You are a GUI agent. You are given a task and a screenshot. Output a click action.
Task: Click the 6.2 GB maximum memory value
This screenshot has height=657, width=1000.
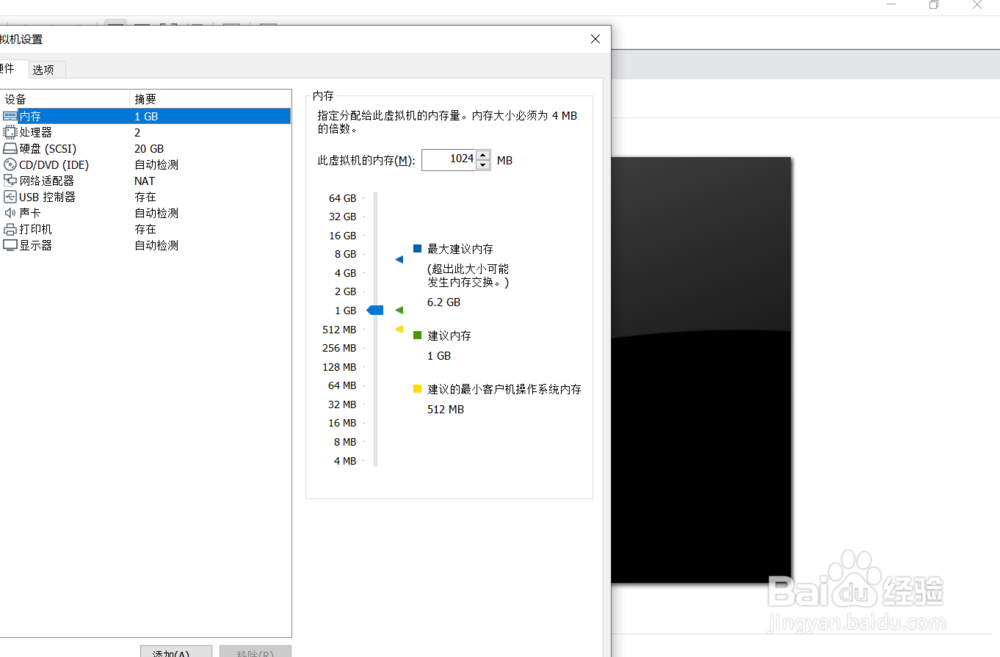444,302
